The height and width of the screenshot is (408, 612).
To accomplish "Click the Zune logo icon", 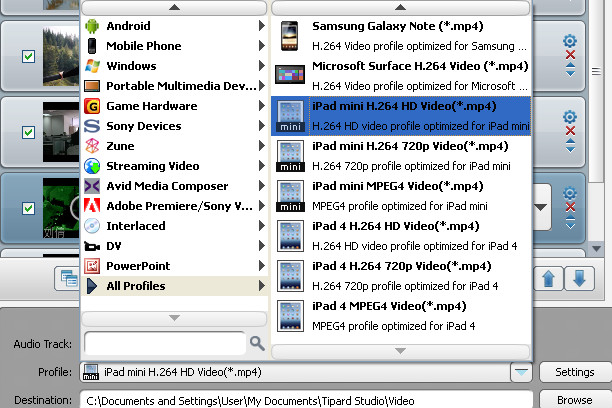I will (x=92, y=146).
